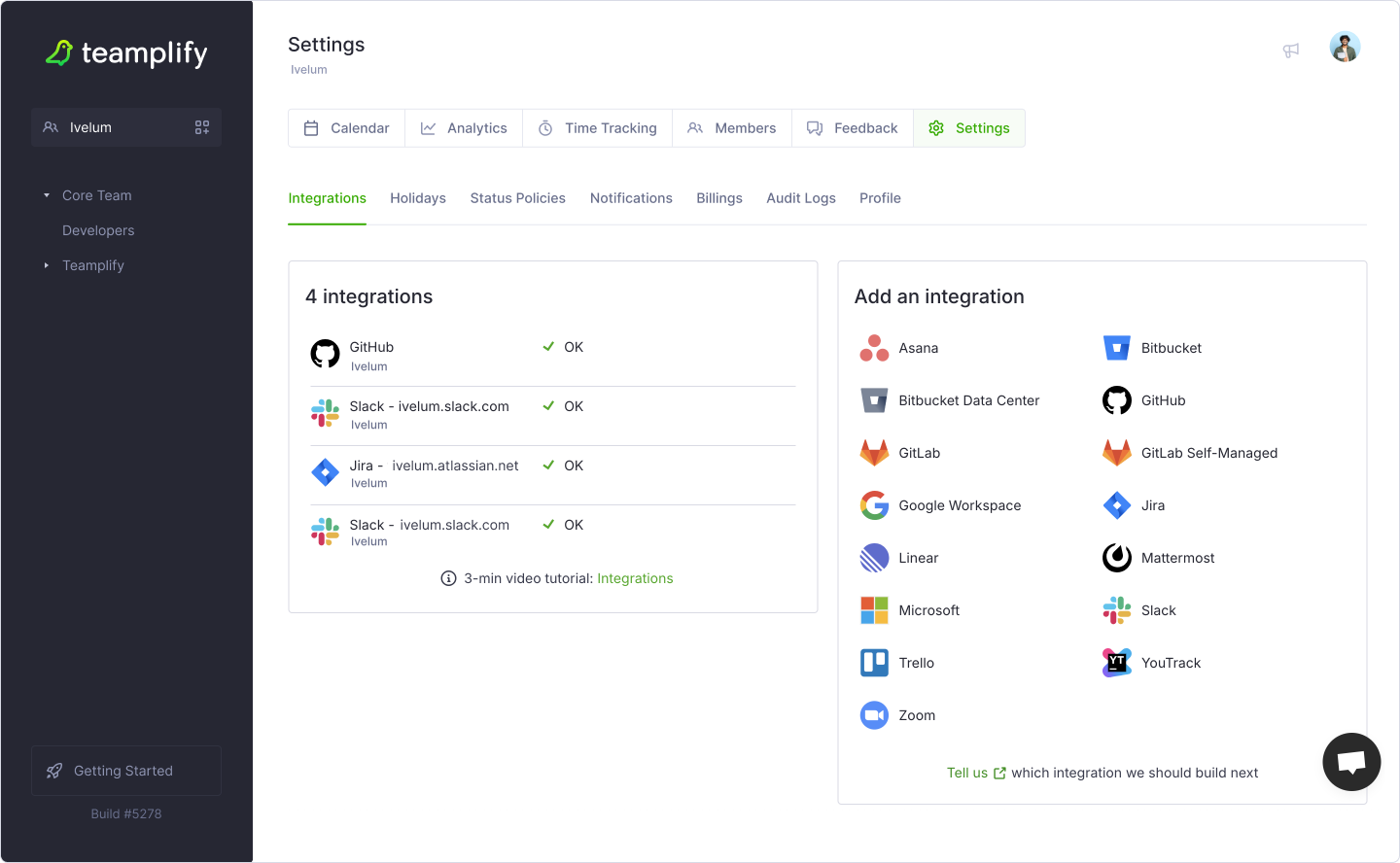This screenshot has width=1400, height=863.
Task: Open the Audit Logs sub-tab
Action: coord(801,198)
